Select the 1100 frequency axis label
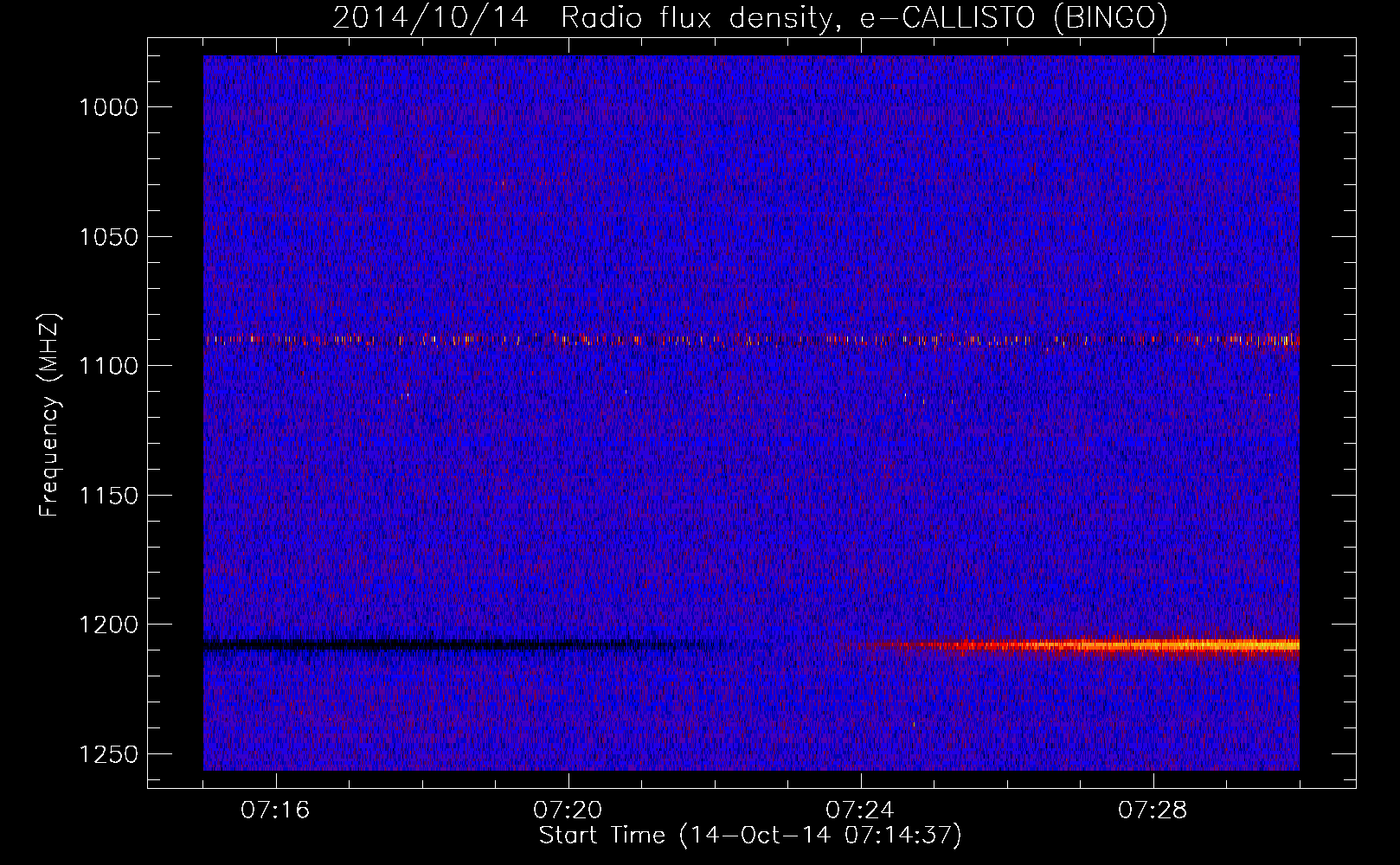 108,366
